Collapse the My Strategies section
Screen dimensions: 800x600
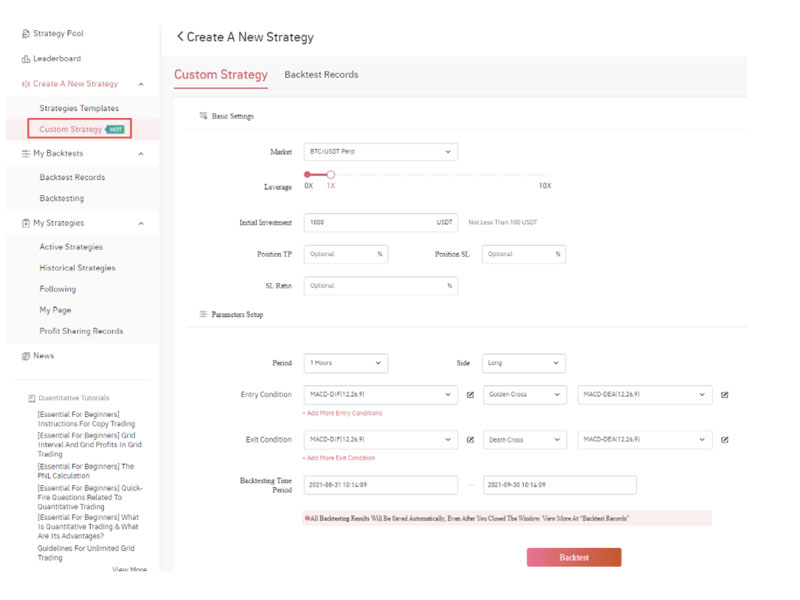(x=141, y=223)
